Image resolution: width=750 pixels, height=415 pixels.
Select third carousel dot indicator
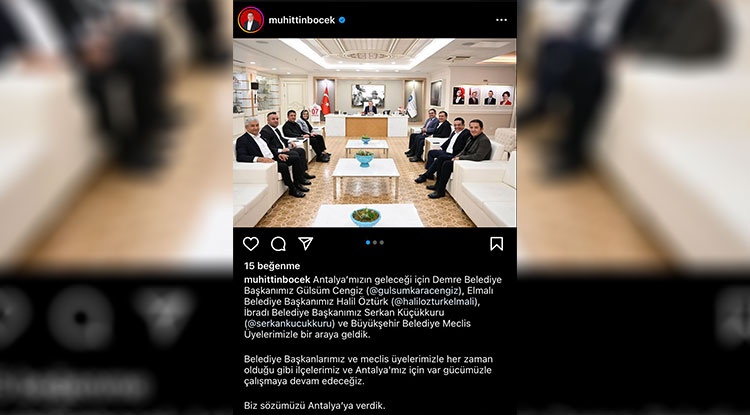click(x=381, y=242)
